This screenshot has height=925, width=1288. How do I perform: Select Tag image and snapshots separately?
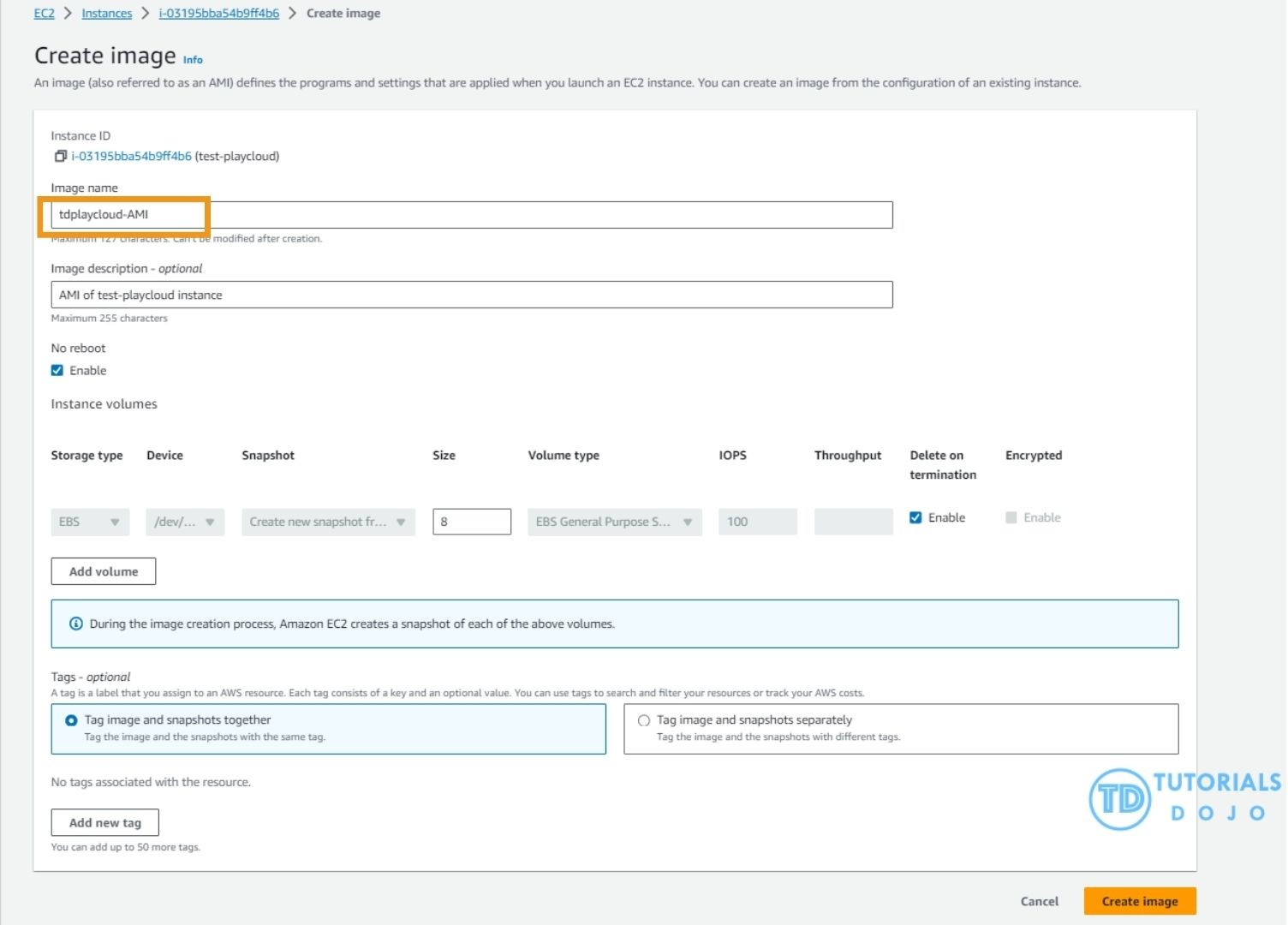pyautogui.click(x=644, y=720)
